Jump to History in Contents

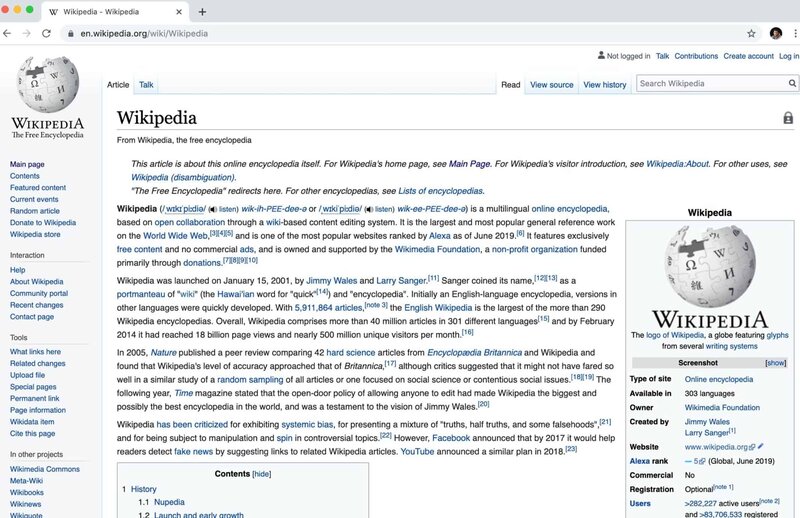(144, 489)
